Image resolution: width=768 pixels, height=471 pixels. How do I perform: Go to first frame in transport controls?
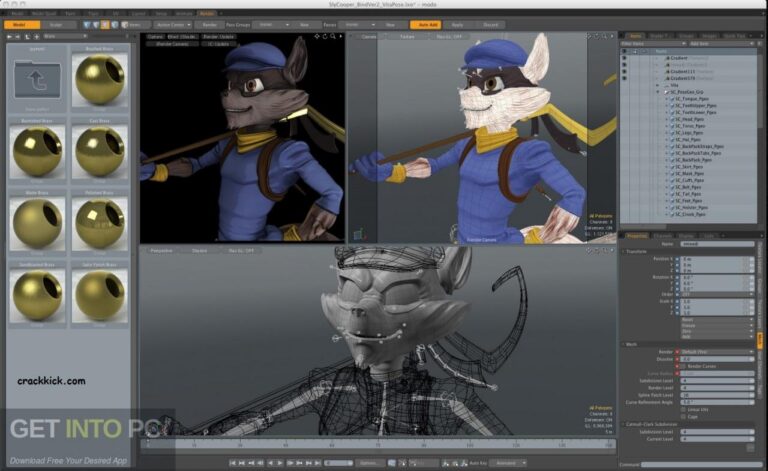point(233,463)
